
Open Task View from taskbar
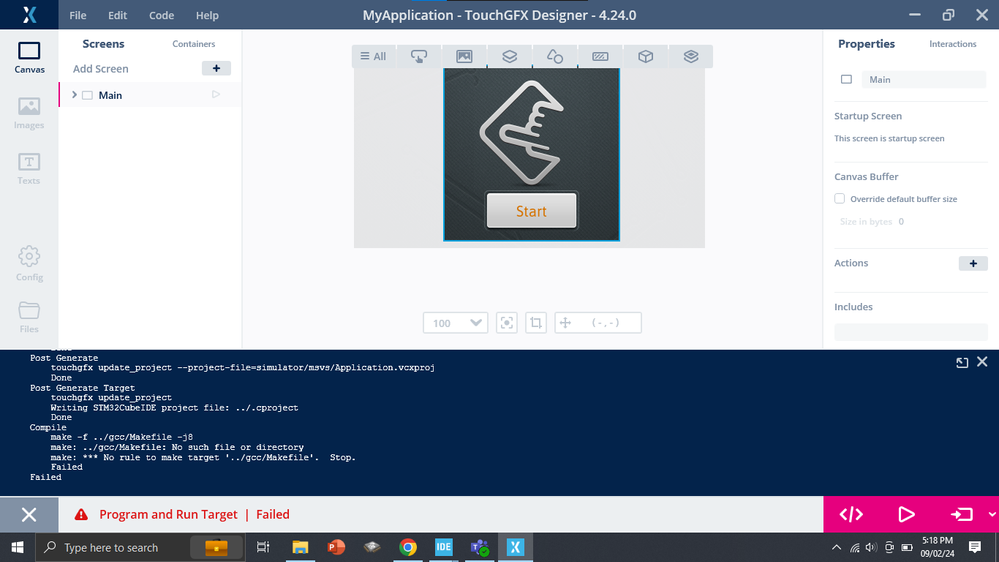(x=262, y=547)
